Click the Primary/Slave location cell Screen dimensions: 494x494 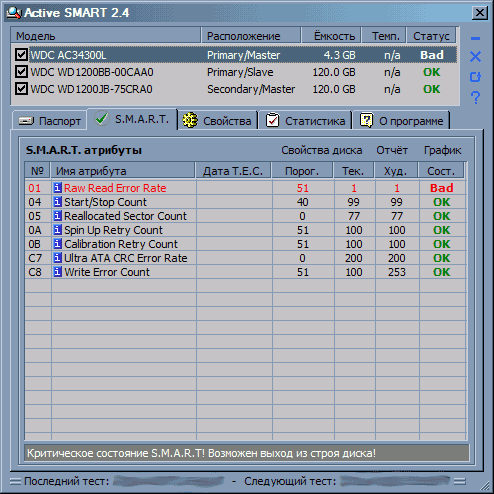click(240, 72)
